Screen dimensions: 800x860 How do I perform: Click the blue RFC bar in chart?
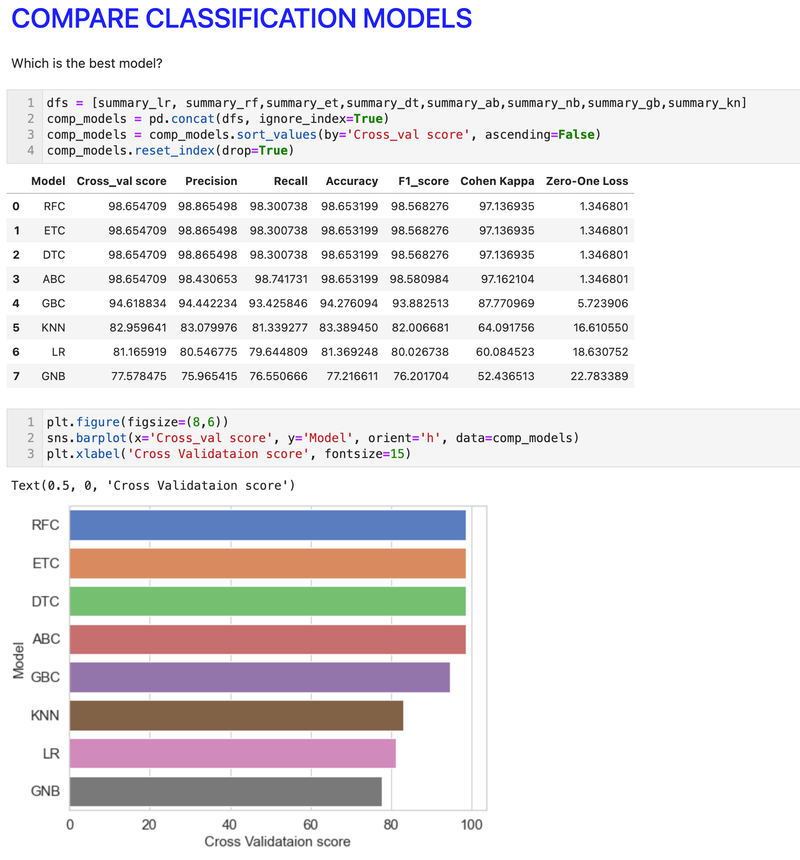point(267,525)
